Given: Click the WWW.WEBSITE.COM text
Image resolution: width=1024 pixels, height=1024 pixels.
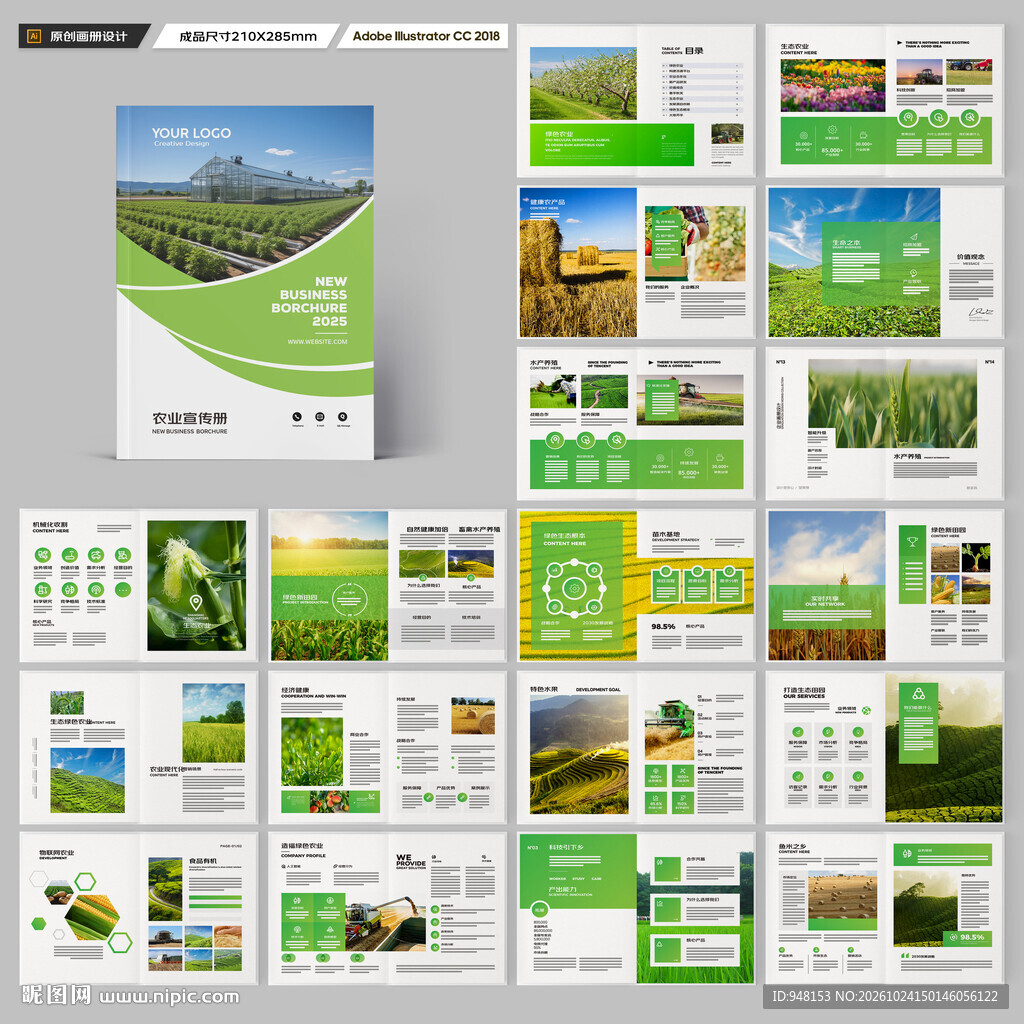Looking at the screenshot, I should click(x=317, y=342).
